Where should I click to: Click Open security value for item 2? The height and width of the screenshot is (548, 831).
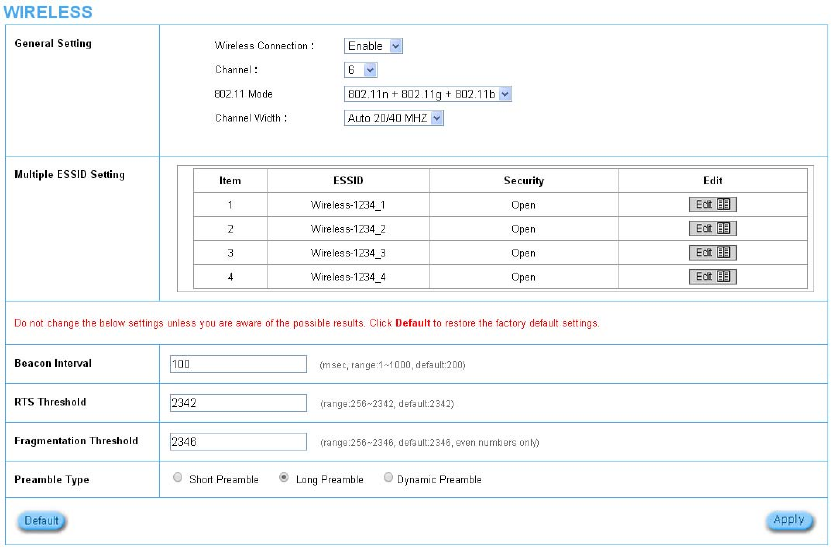coord(523,229)
